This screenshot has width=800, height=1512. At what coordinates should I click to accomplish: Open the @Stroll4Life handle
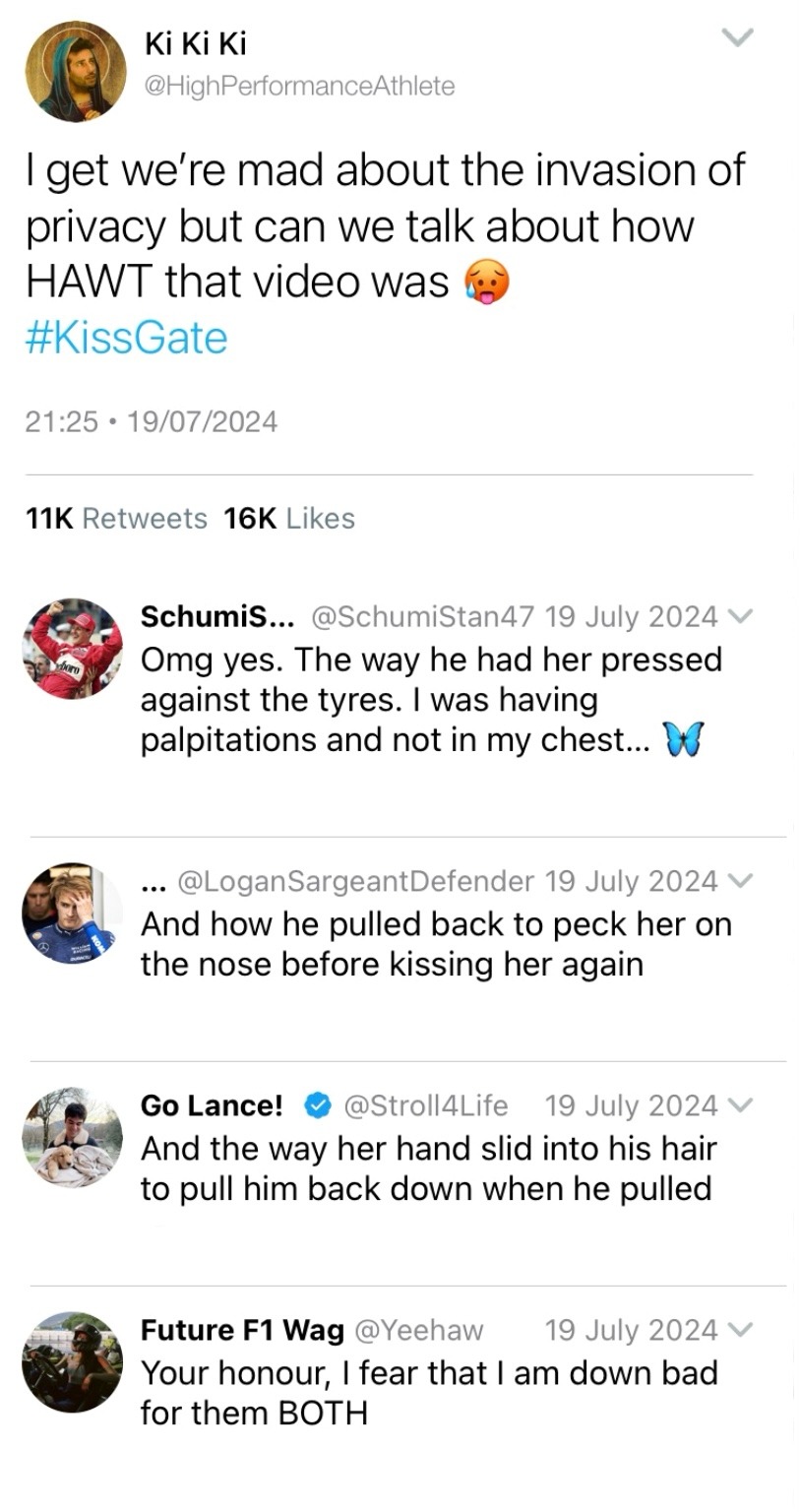coord(424,1105)
